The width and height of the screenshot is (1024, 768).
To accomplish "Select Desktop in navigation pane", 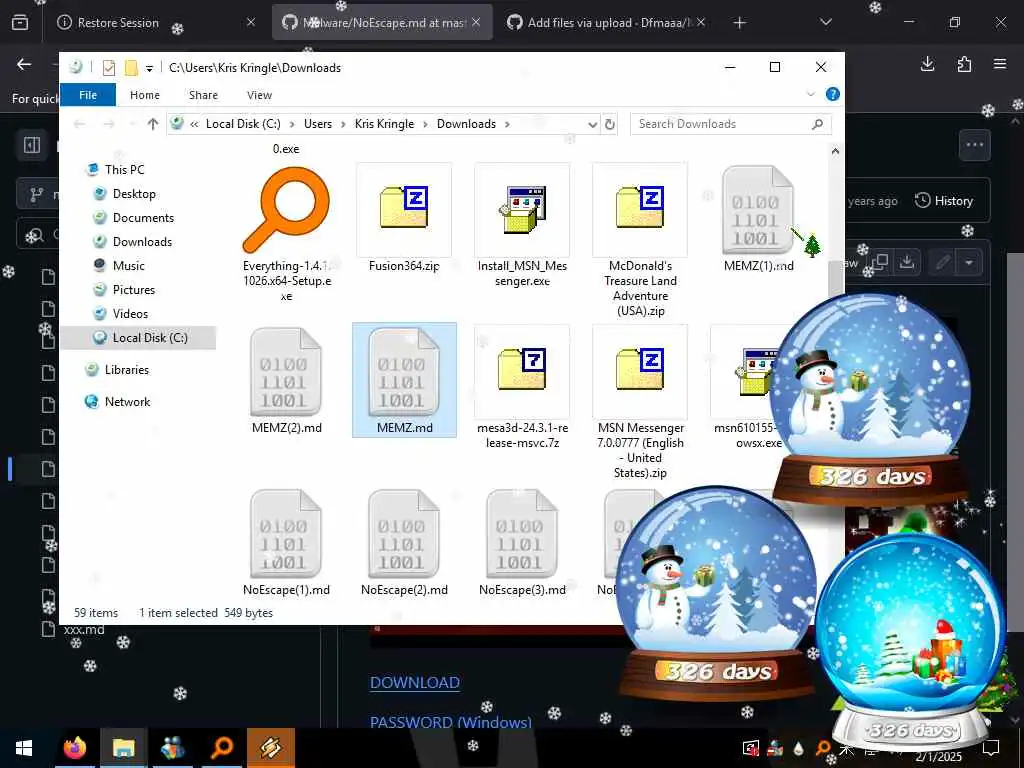I will [134, 193].
